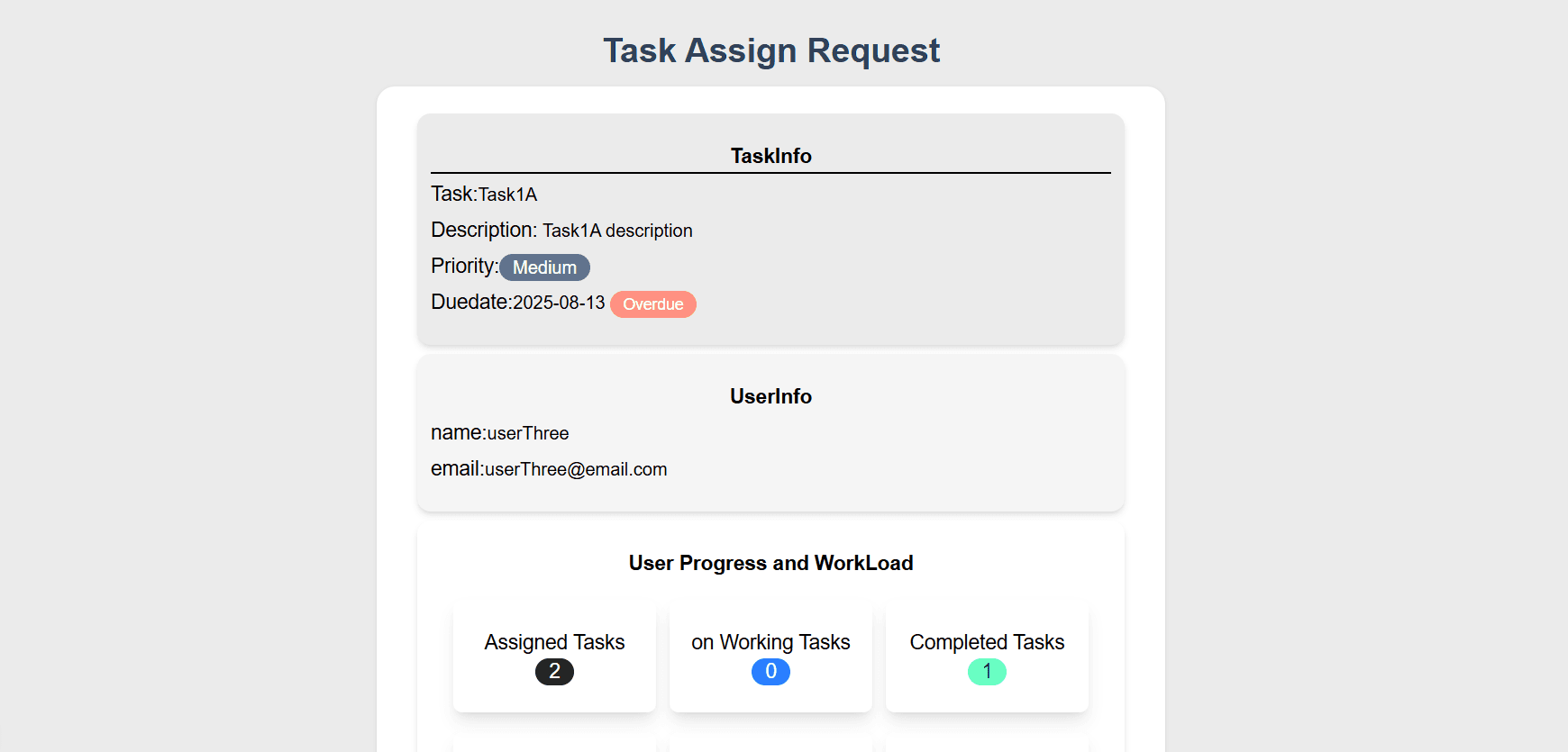Click the Completed Tasks card label

[987, 642]
